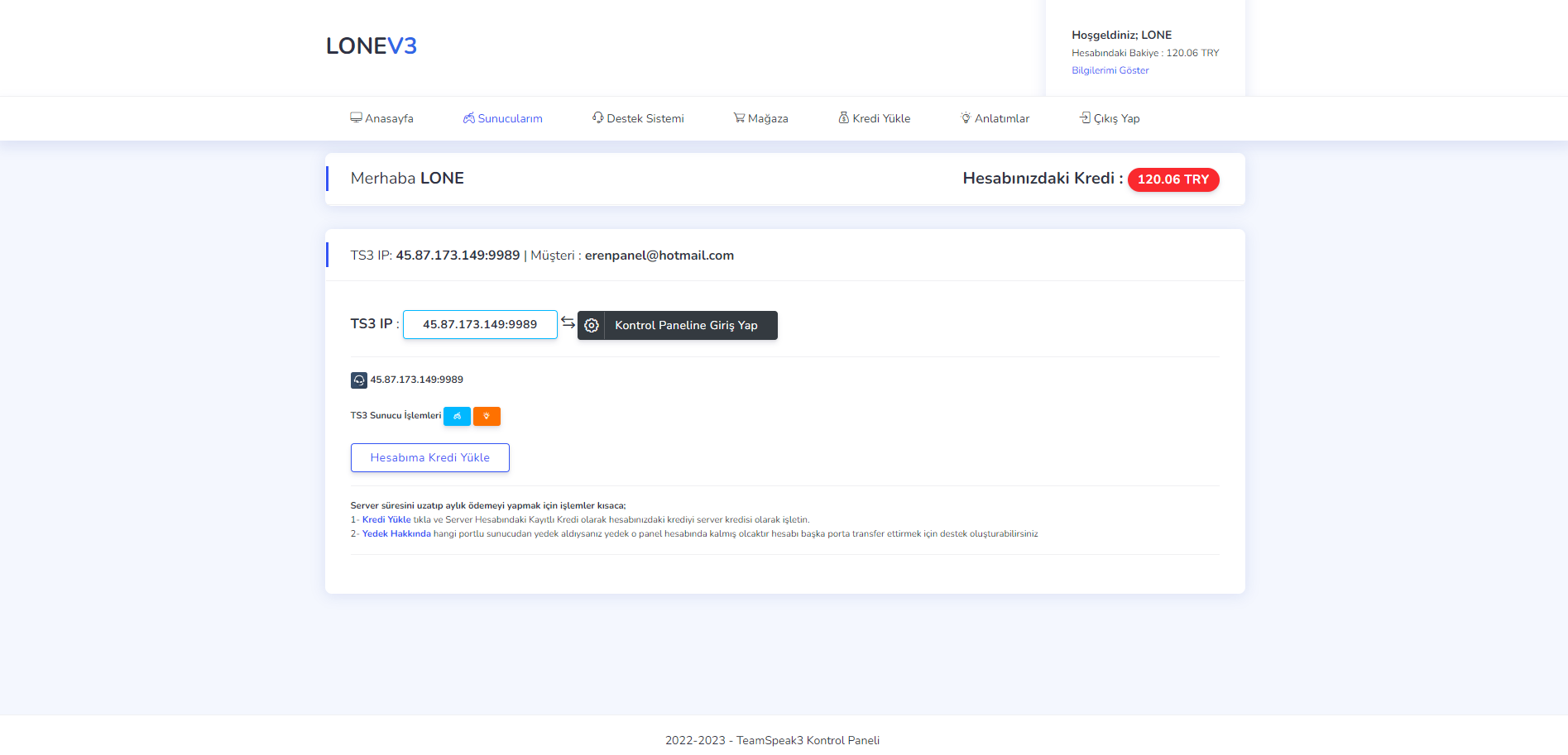Click the 'TS3 Sunucu İşlemleri' label
This screenshot has height=755, width=1568.
pyautogui.click(x=396, y=416)
